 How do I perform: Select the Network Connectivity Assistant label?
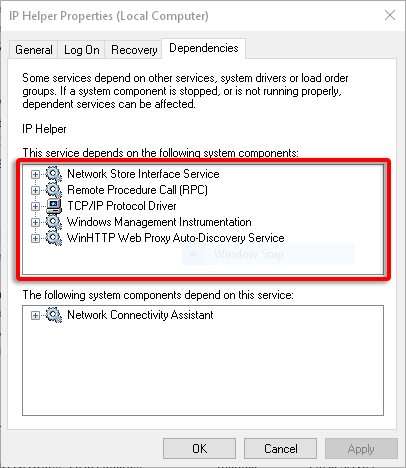pyautogui.click(x=140, y=315)
